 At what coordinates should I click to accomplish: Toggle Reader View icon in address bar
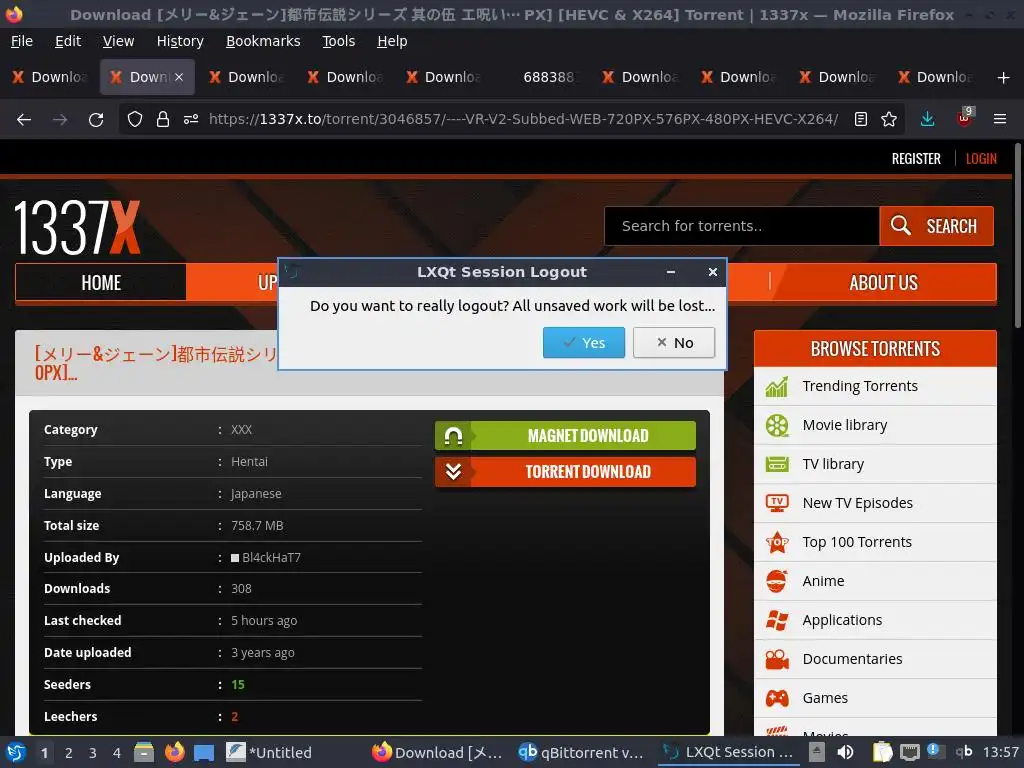861,119
